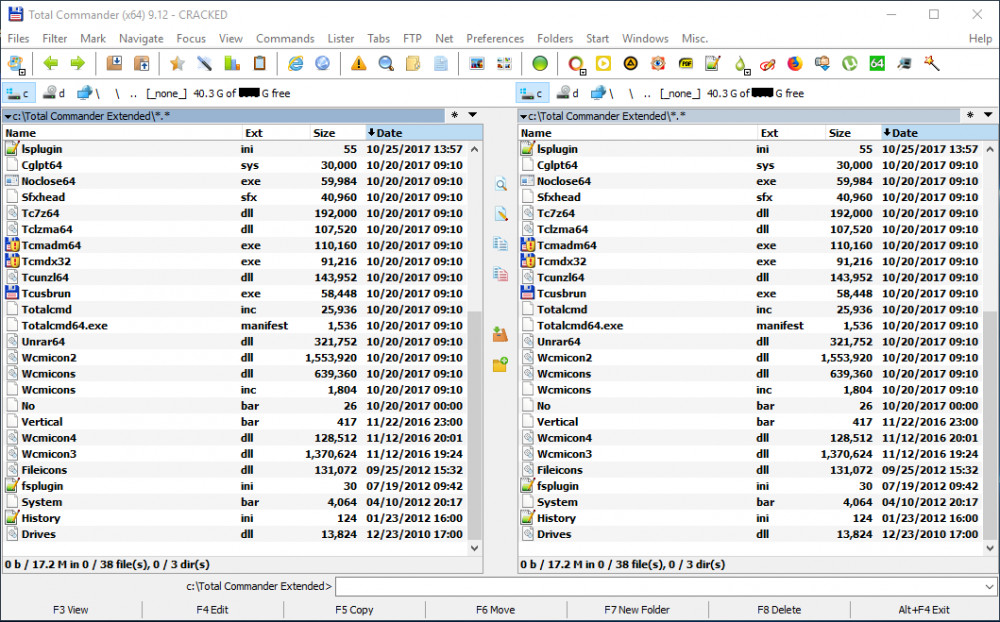Click the View file icon between panels
This screenshot has width=1000, height=622.
(499, 184)
